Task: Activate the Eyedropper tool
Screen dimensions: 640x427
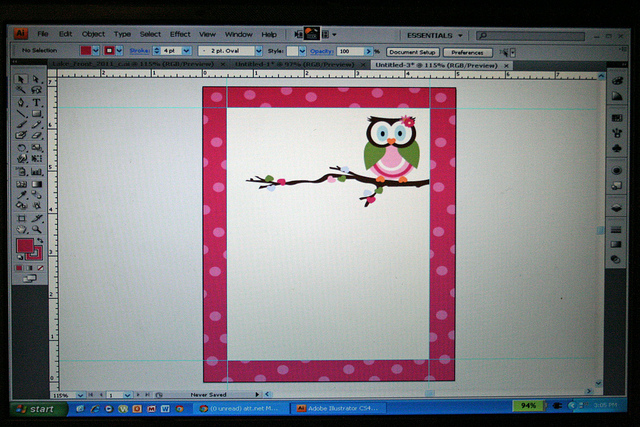Action: (x=21, y=195)
